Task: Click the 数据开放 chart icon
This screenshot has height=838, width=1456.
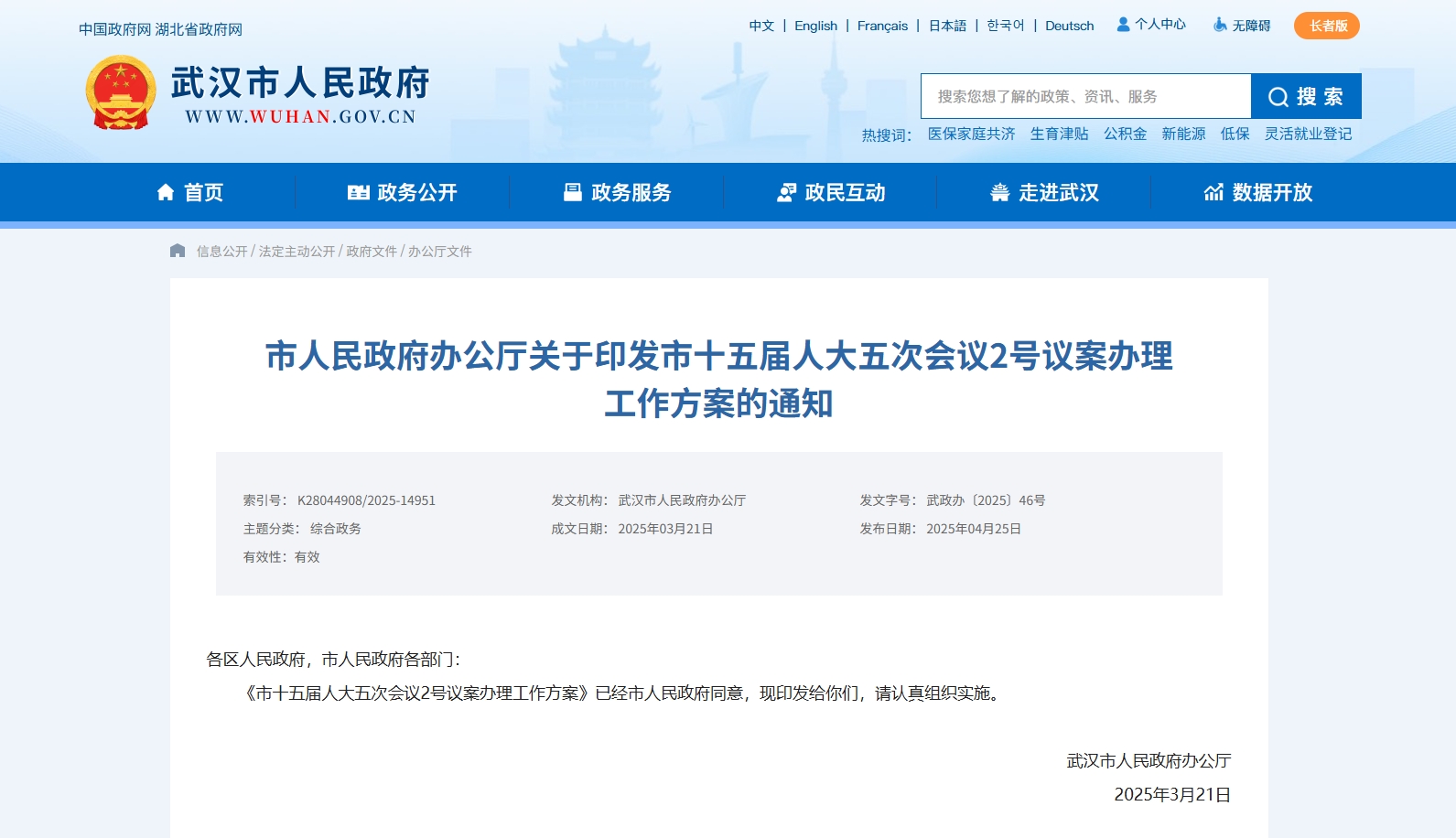Action: (x=1213, y=192)
